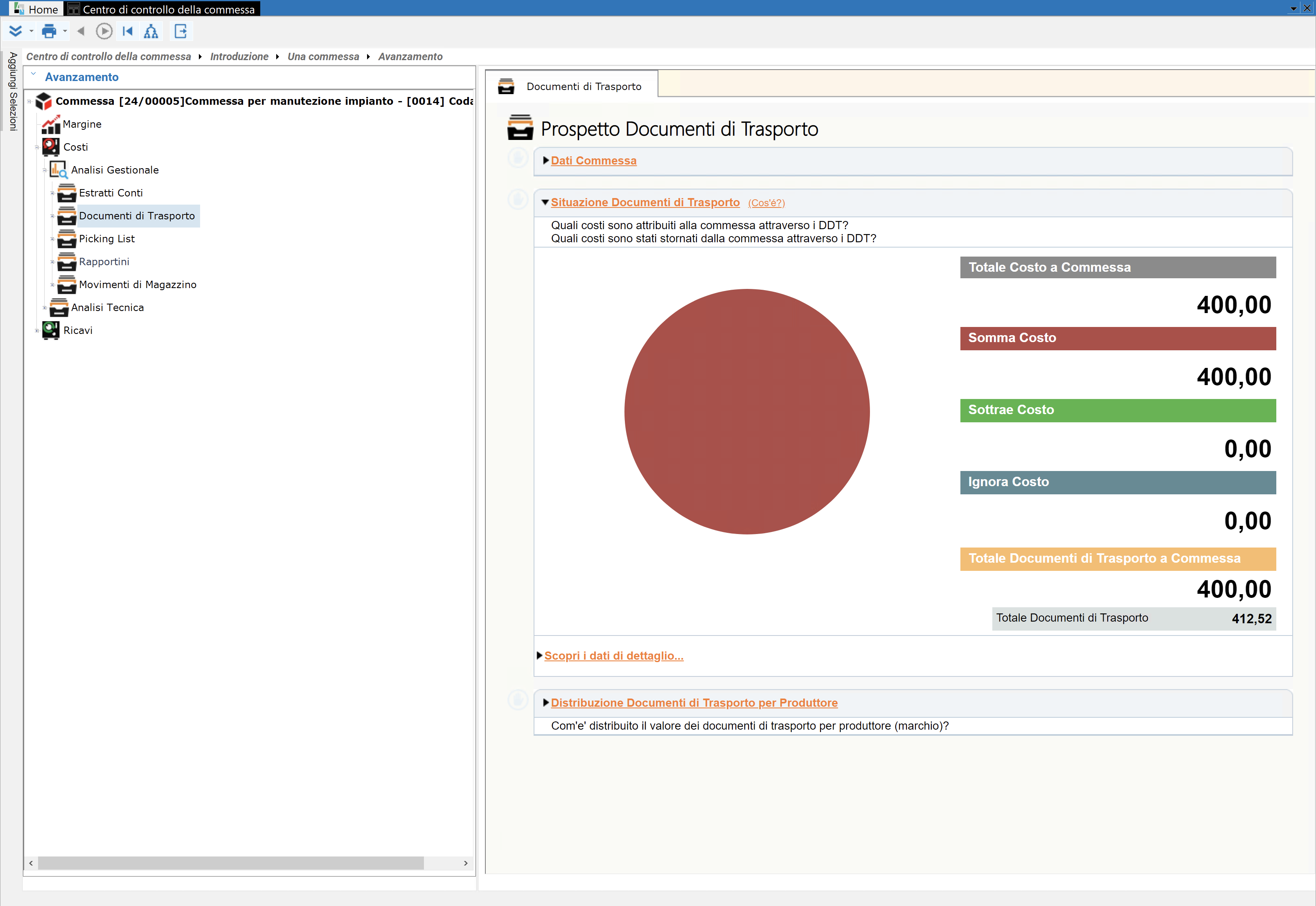
Task: Click the back arrow toolbar icon
Action: point(81,31)
